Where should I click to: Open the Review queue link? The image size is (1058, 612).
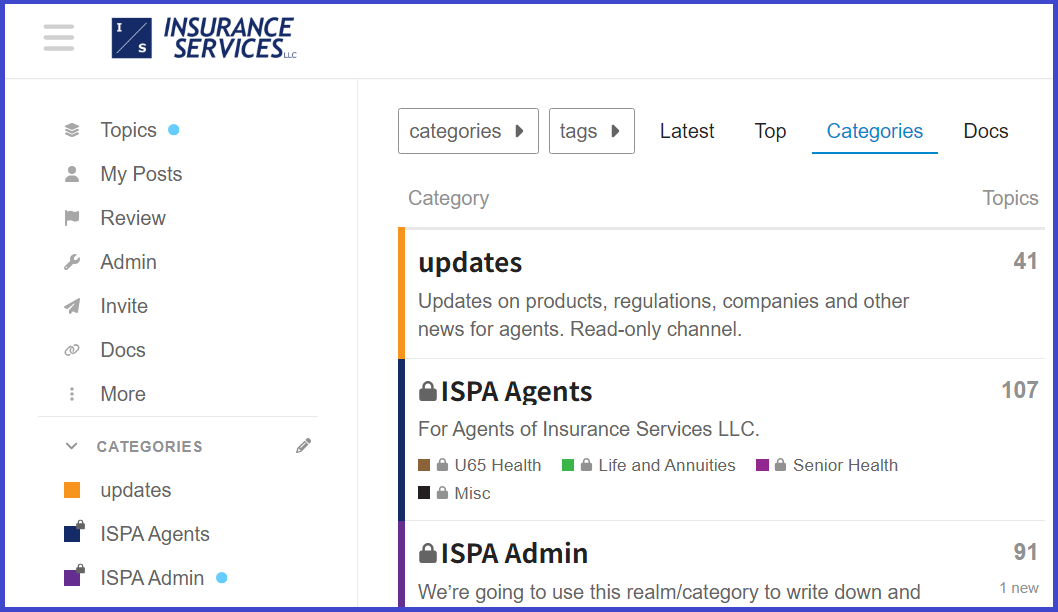click(133, 218)
